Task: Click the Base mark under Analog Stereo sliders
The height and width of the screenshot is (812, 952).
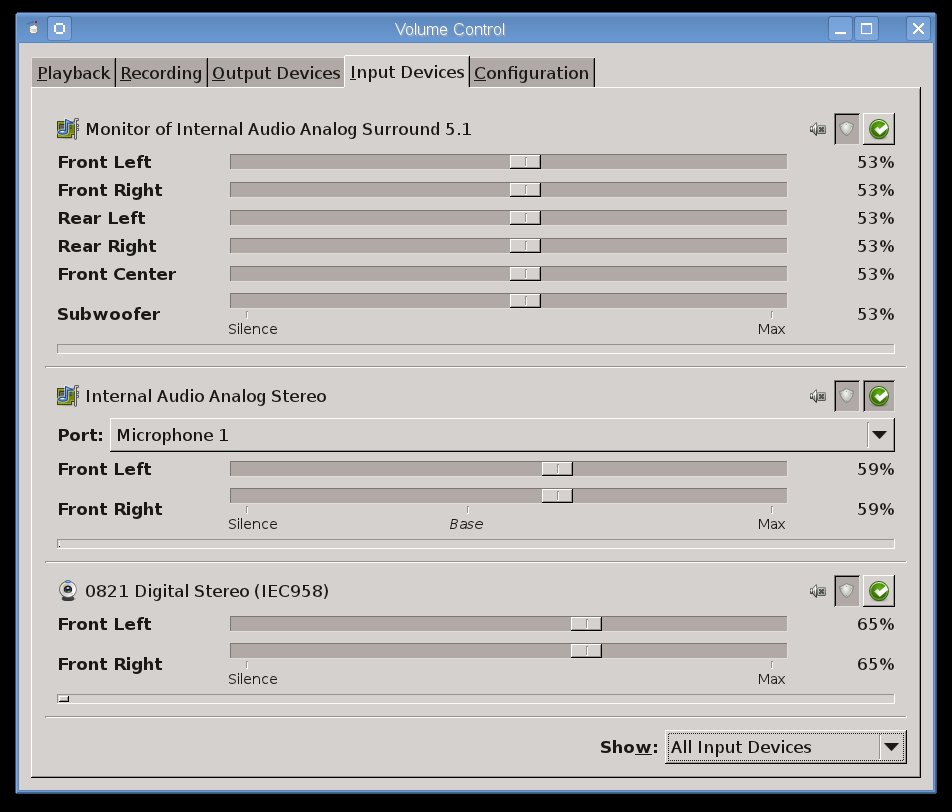Action: (x=466, y=524)
